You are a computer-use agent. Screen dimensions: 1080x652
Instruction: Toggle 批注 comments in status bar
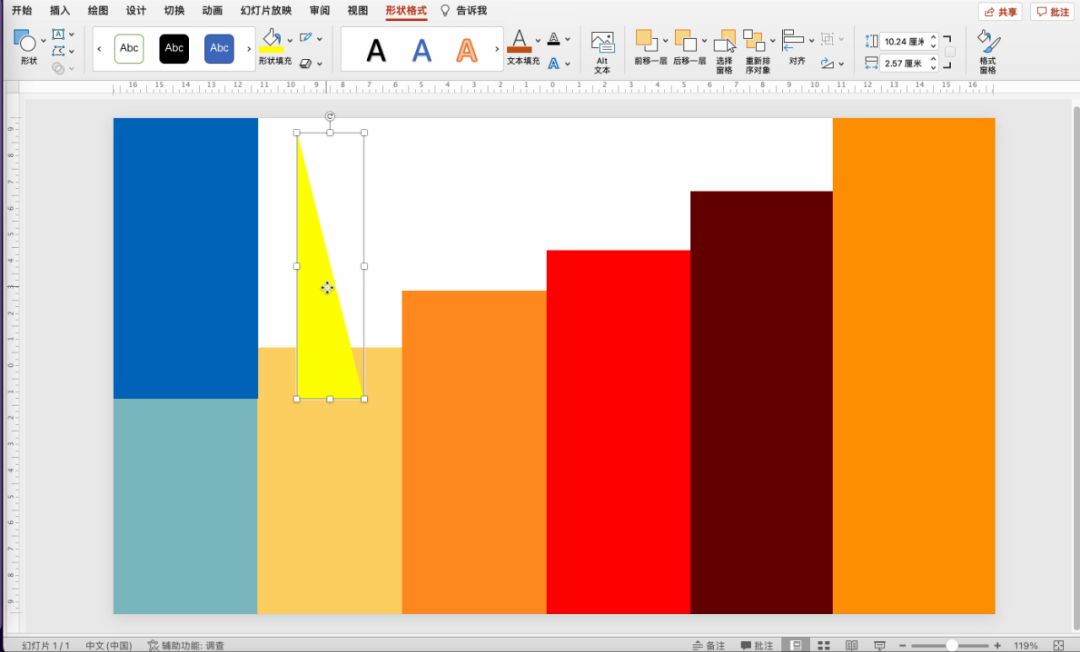tap(756, 645)
